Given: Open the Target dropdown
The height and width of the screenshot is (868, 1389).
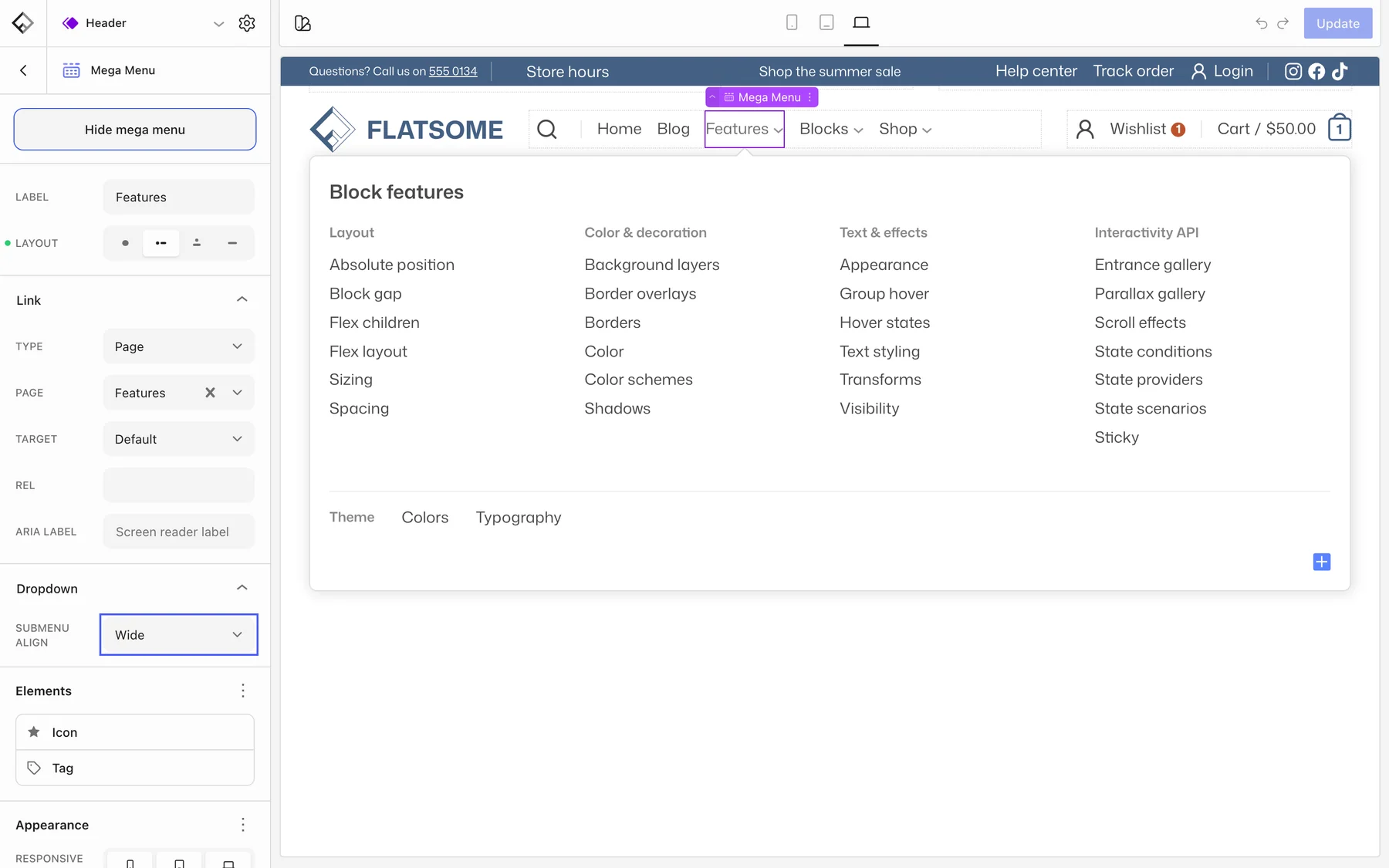Looking at the screenshot, I should (x=179, y=439).
